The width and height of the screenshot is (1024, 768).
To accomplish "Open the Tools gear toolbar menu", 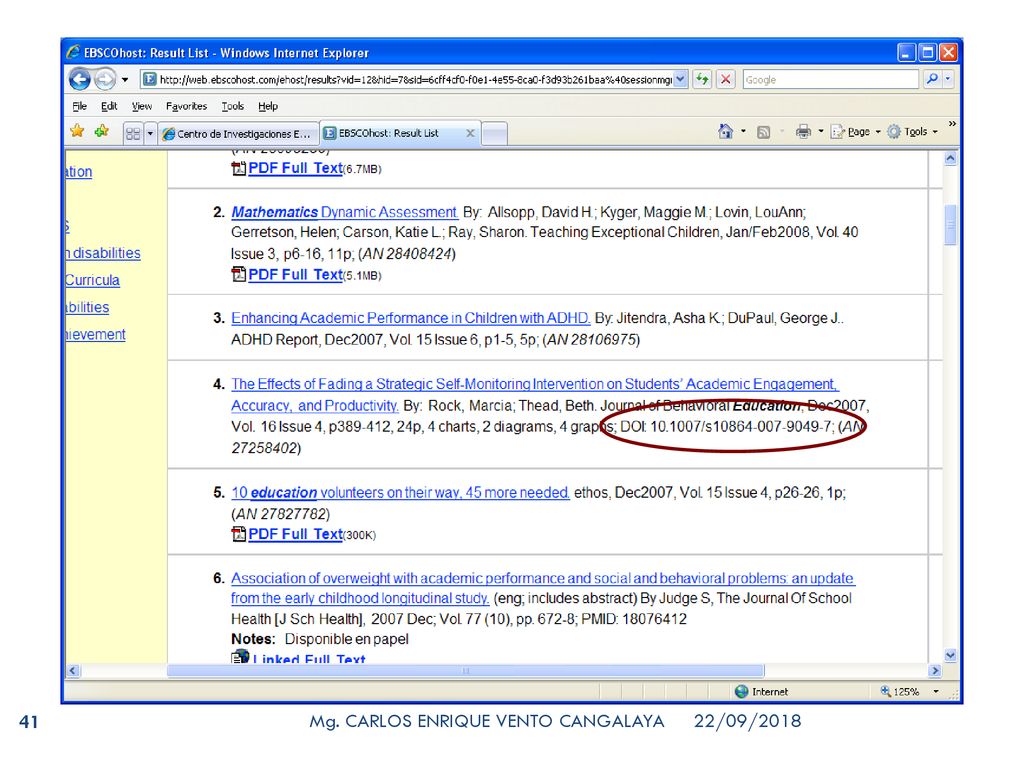I will 912,132.
